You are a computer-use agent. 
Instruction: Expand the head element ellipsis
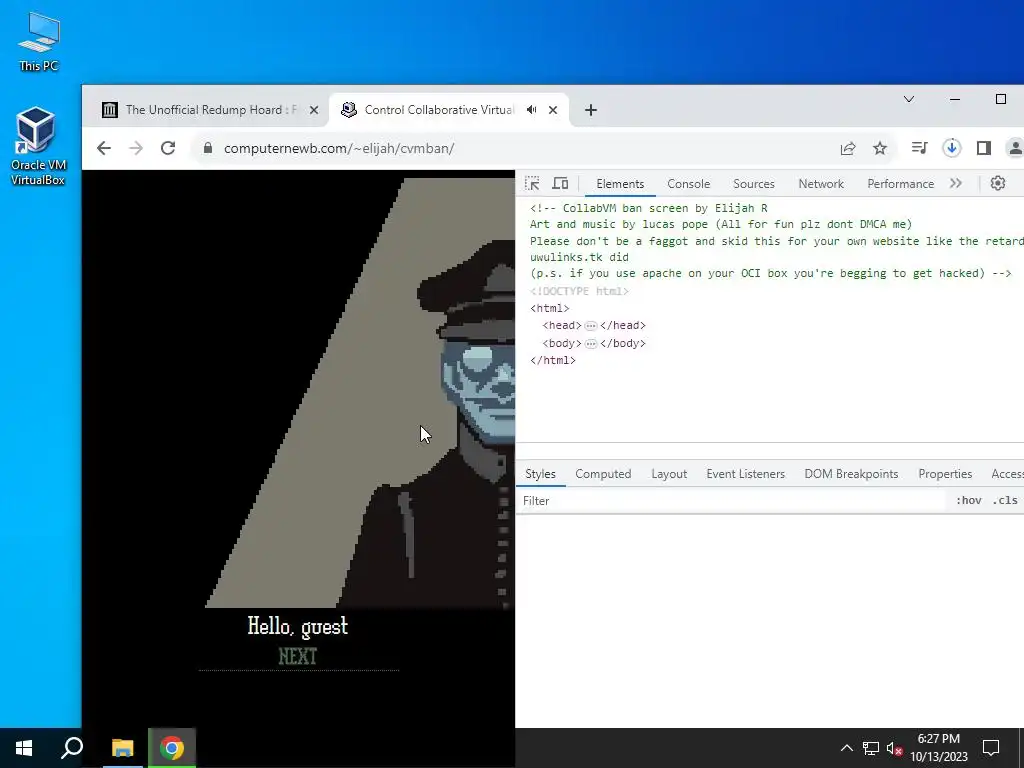coord(590,326)
